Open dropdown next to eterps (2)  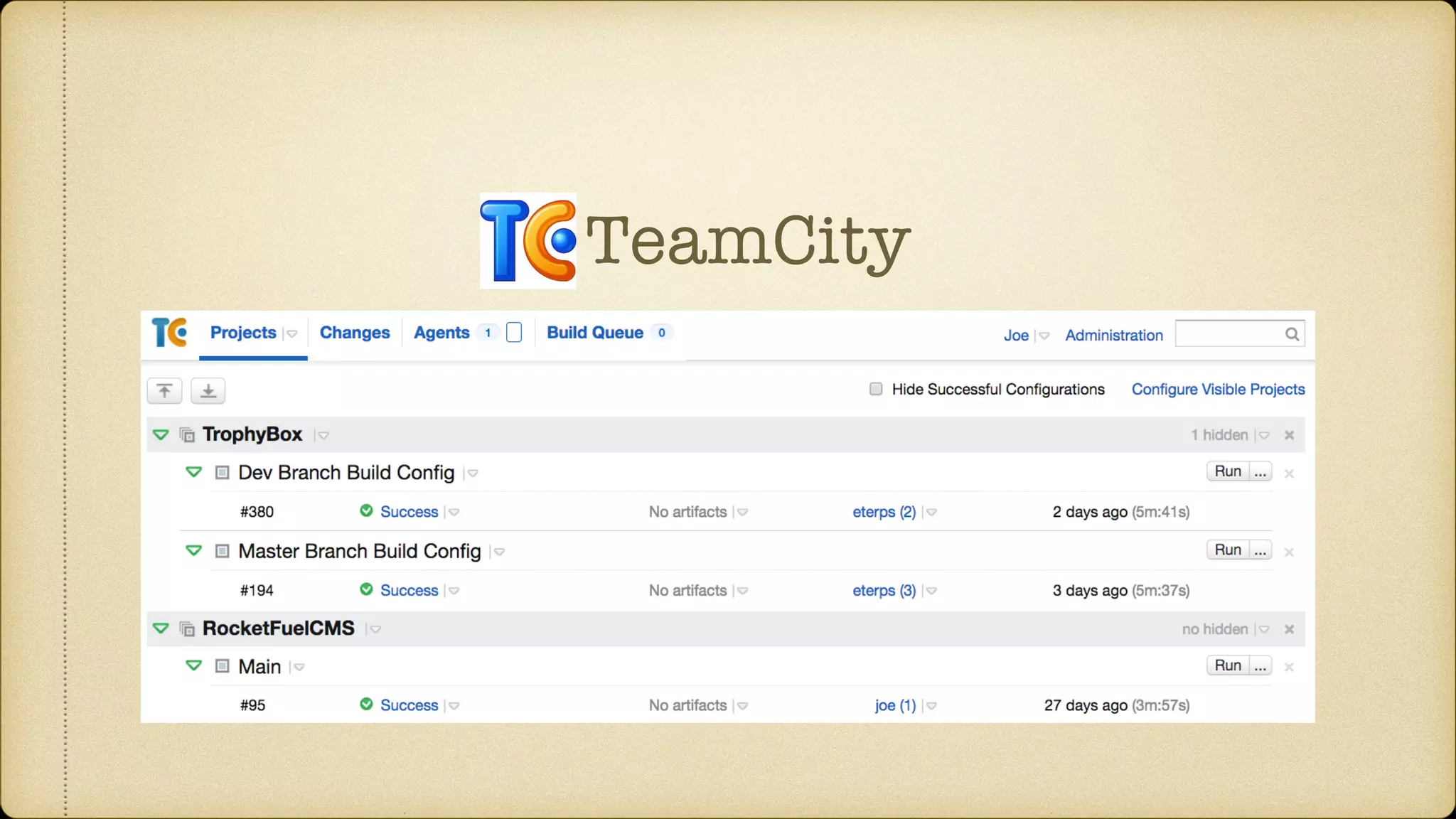(931, 513)
